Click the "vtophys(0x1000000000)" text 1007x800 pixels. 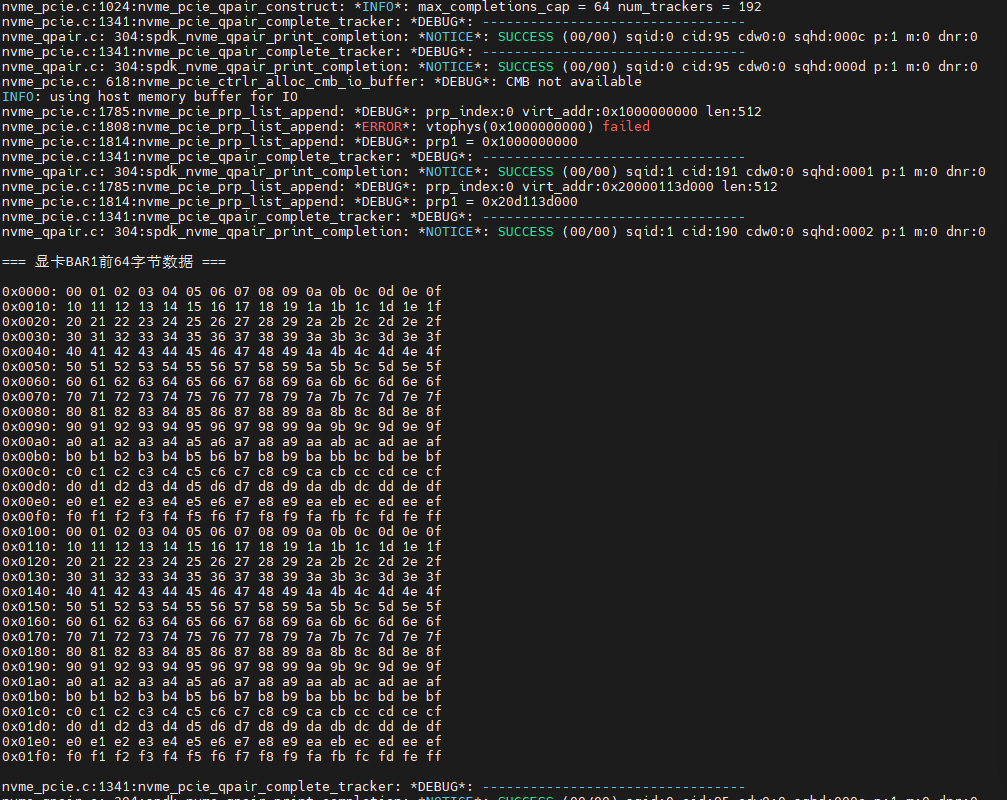coord(510,127)
